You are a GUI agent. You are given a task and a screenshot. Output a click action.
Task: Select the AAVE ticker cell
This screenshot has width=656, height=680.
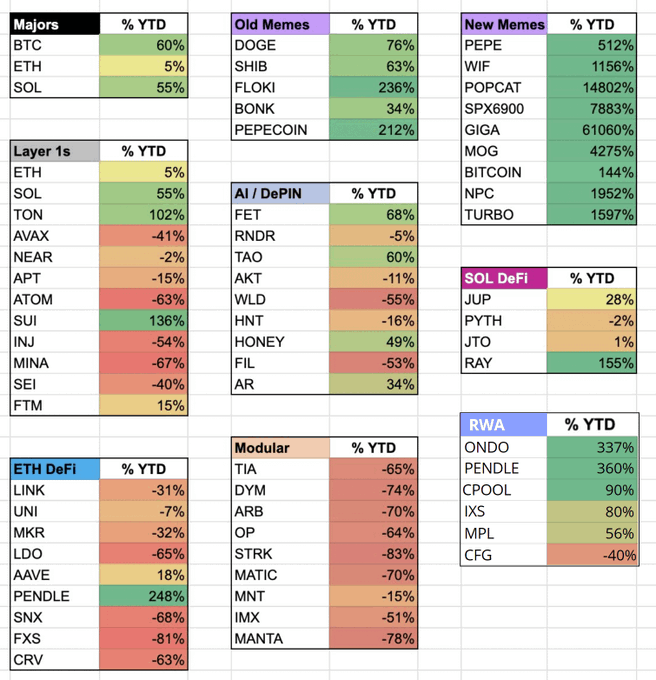[55, 575]
